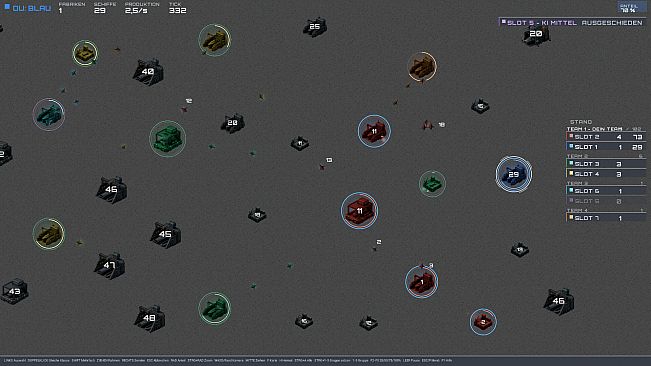The height and width of the screenshot is (366, 651).
Task: Click the red ship group labeled 18
Action: (x=428, y=124)
